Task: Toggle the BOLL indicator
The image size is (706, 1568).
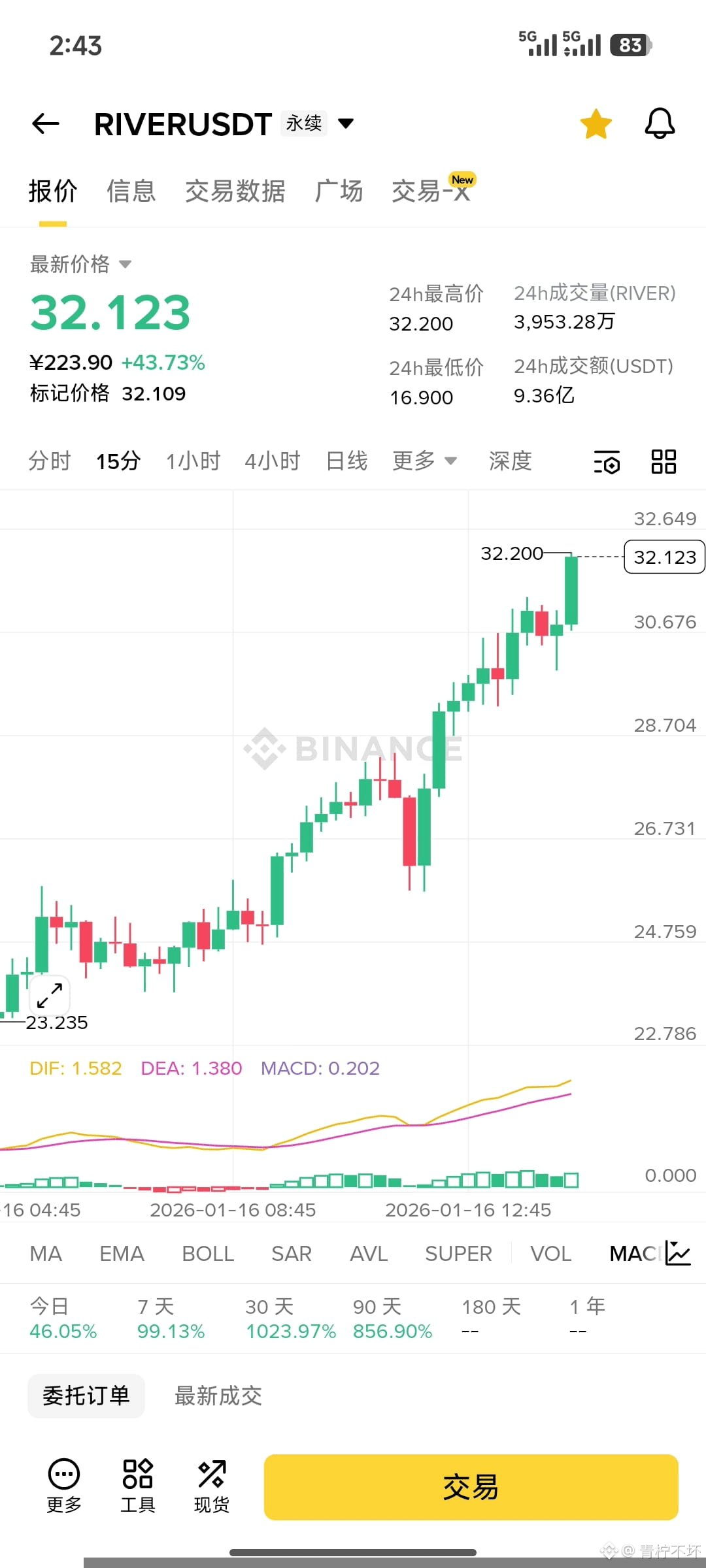Action: point(208,1254)
